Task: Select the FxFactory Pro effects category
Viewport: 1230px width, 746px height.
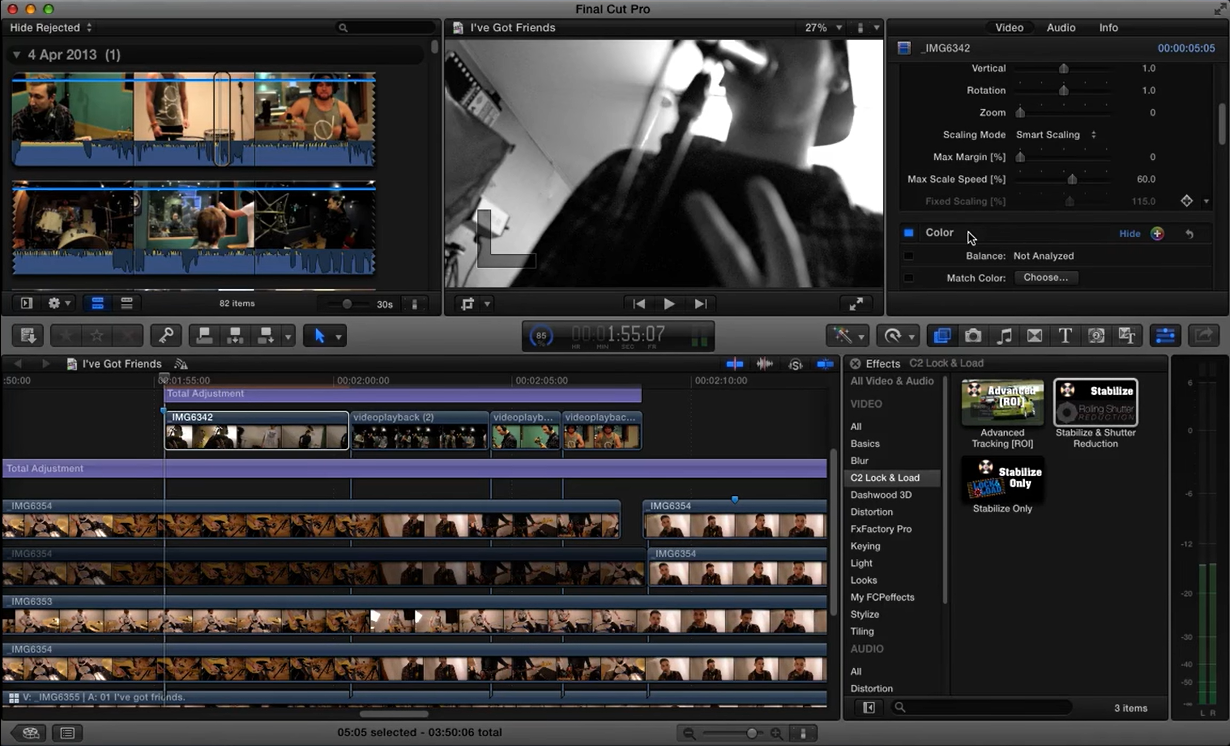Action: [881, 529]
